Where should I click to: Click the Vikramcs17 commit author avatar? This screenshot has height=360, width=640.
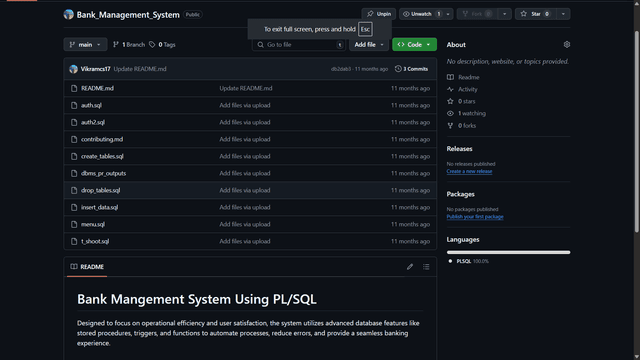click(x=73, y=69)
